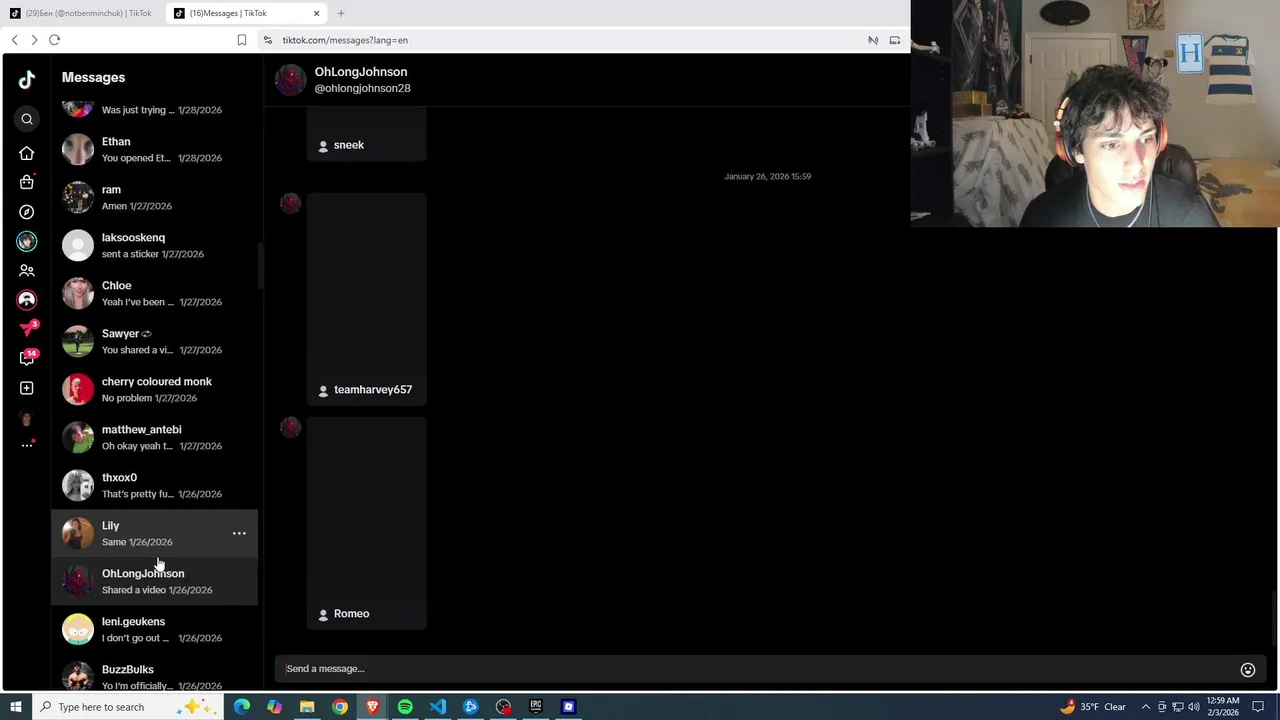1280x720 pixels.
Task: Open the Lily conversation
Action: [155, 534]
